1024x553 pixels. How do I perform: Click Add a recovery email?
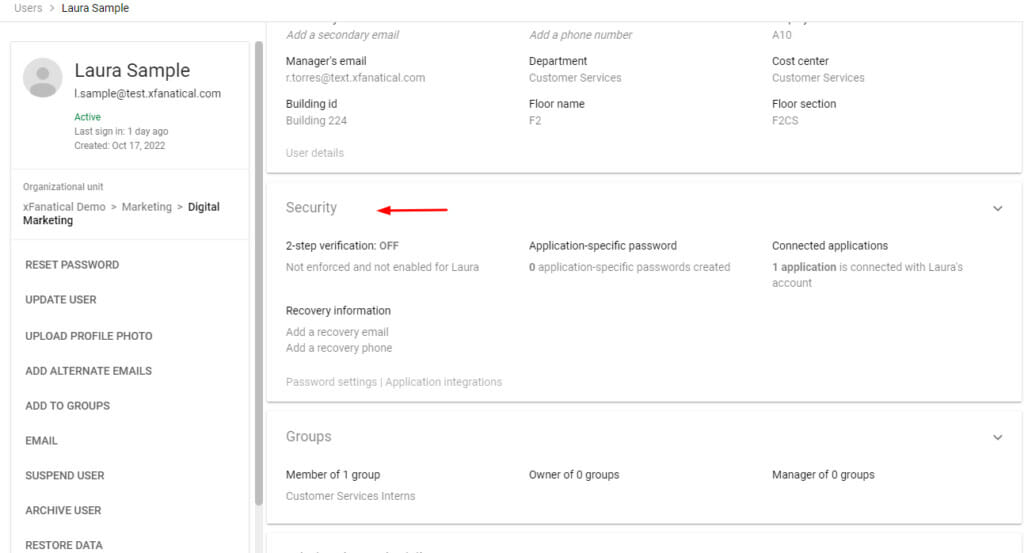337,332
